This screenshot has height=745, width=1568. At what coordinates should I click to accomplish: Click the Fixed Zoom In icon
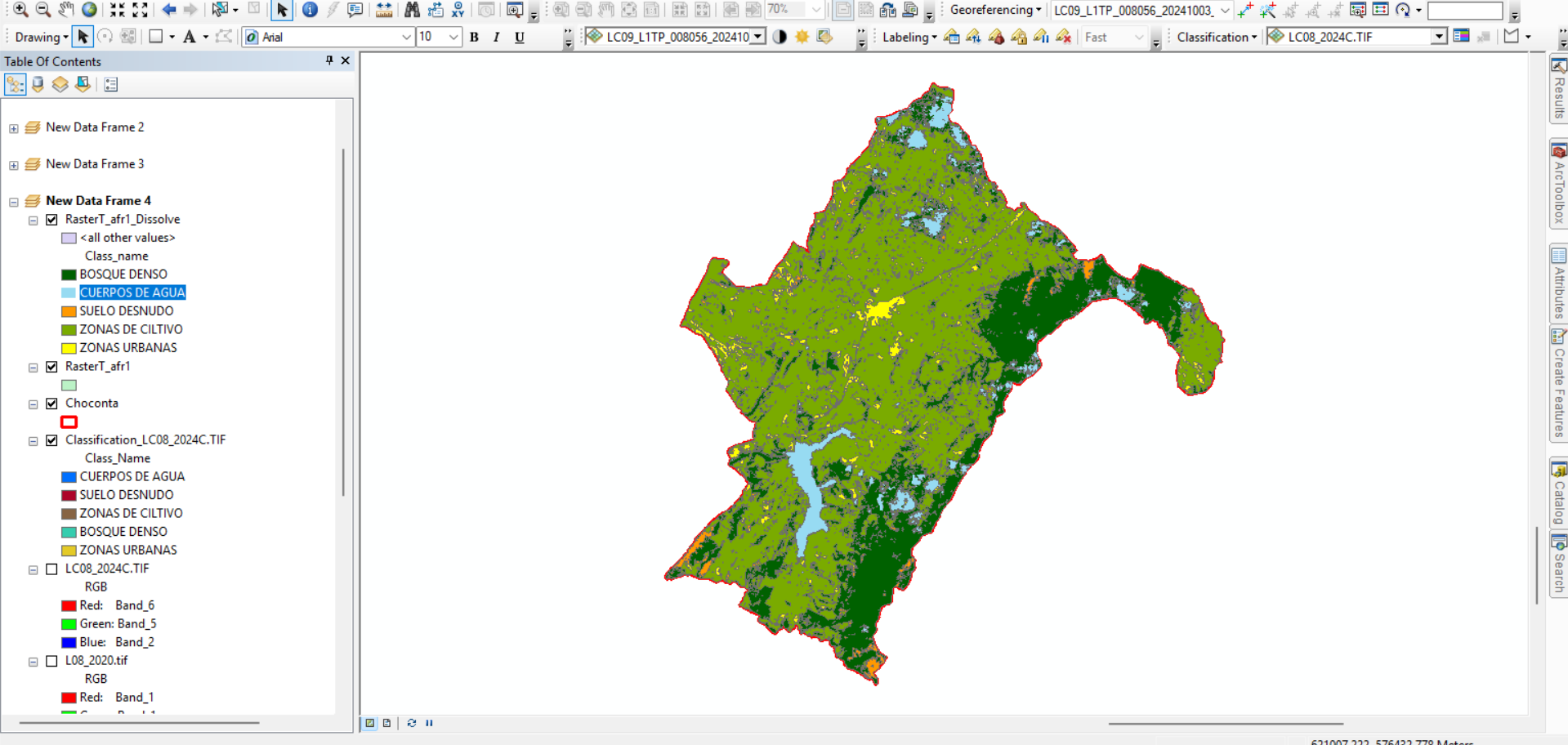pyautogui.click(x=118, y=10)
